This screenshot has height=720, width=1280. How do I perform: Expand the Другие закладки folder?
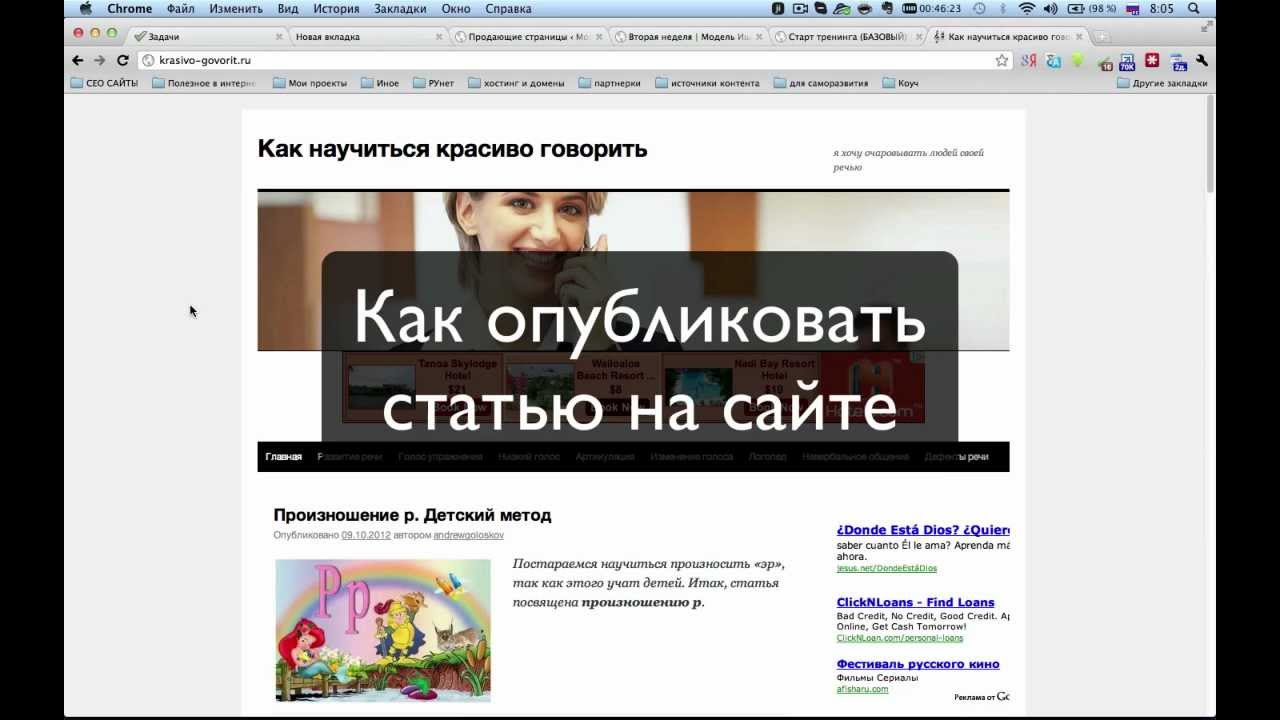[1162, 83]
